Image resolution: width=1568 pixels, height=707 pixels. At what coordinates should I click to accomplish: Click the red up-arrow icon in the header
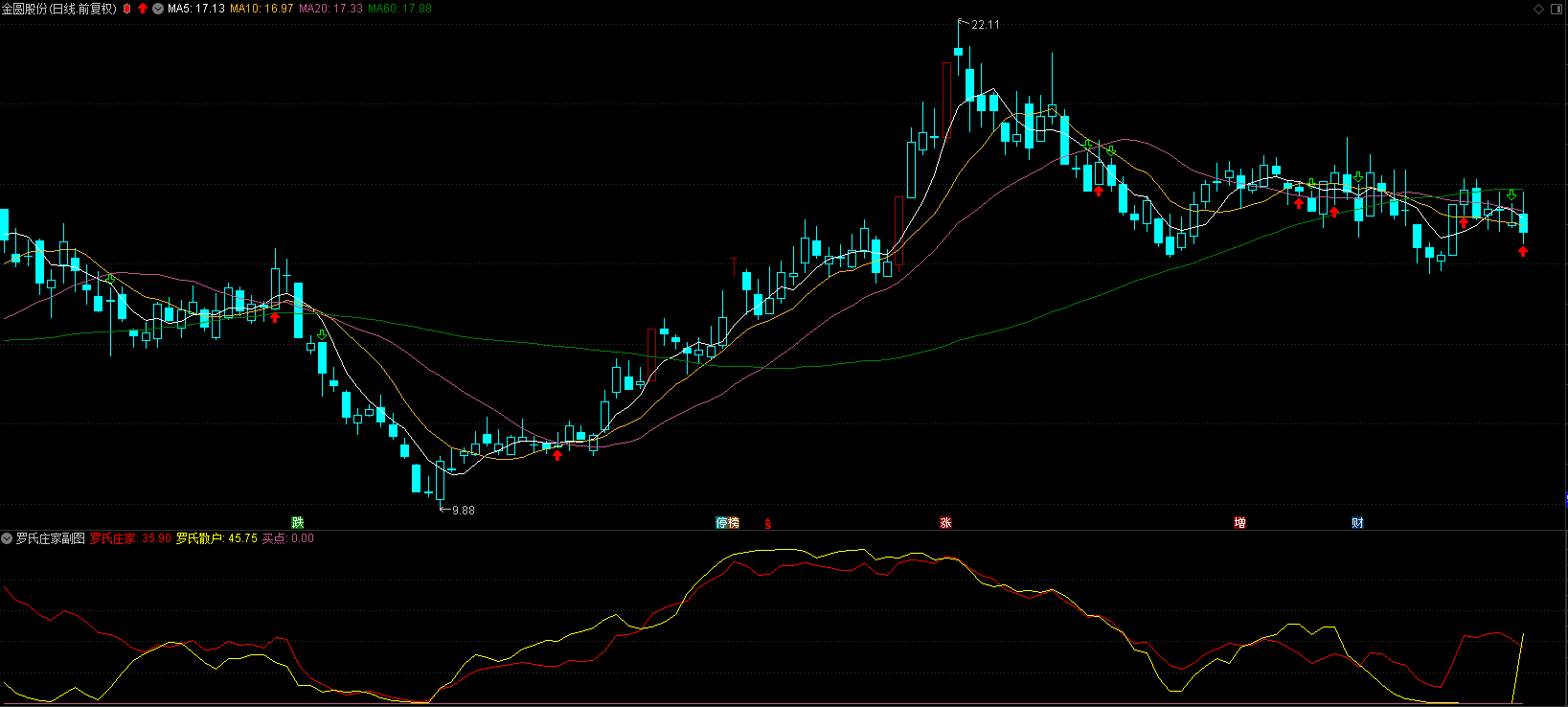coord(143,9)
